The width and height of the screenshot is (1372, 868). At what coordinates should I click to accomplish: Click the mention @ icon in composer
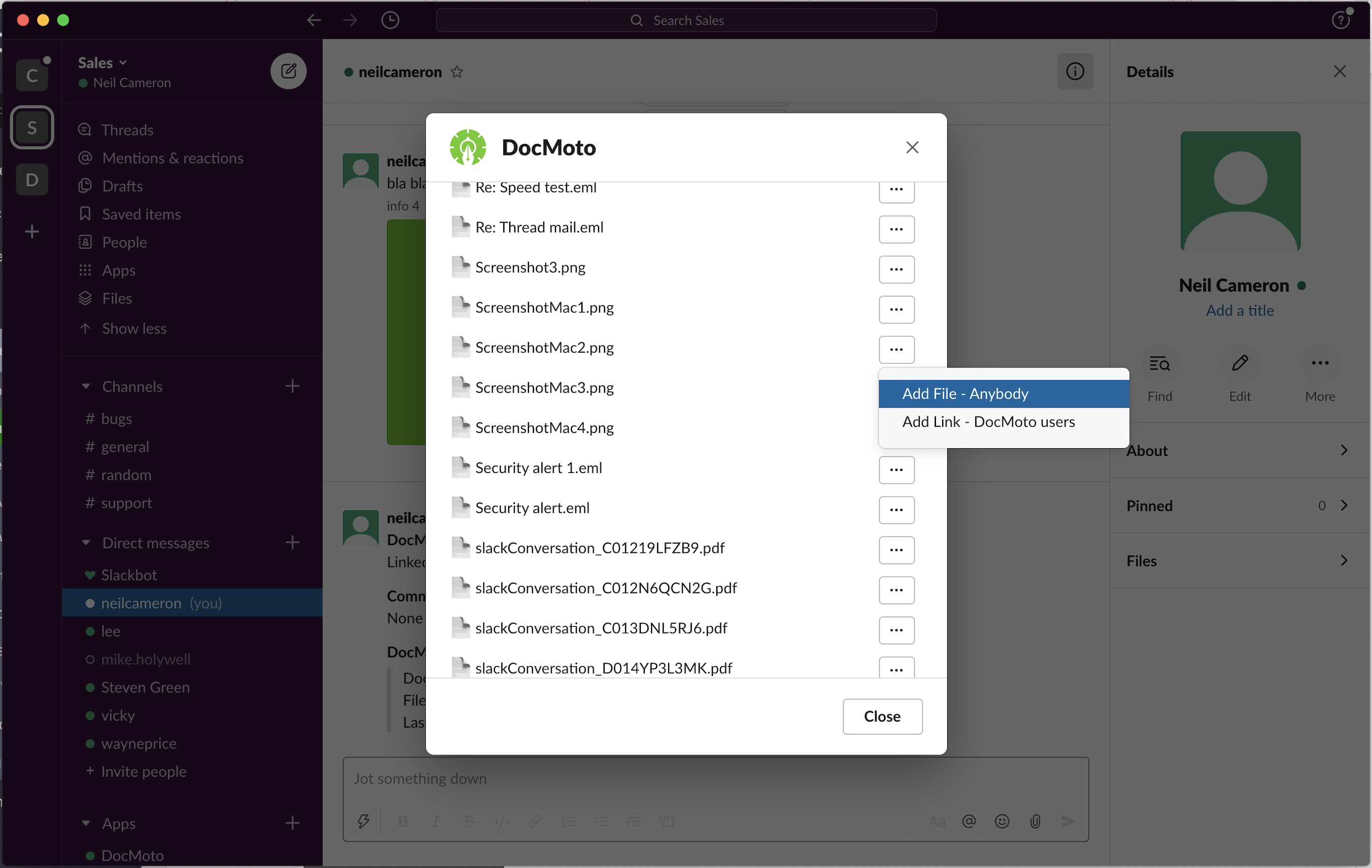pos(969,821)
